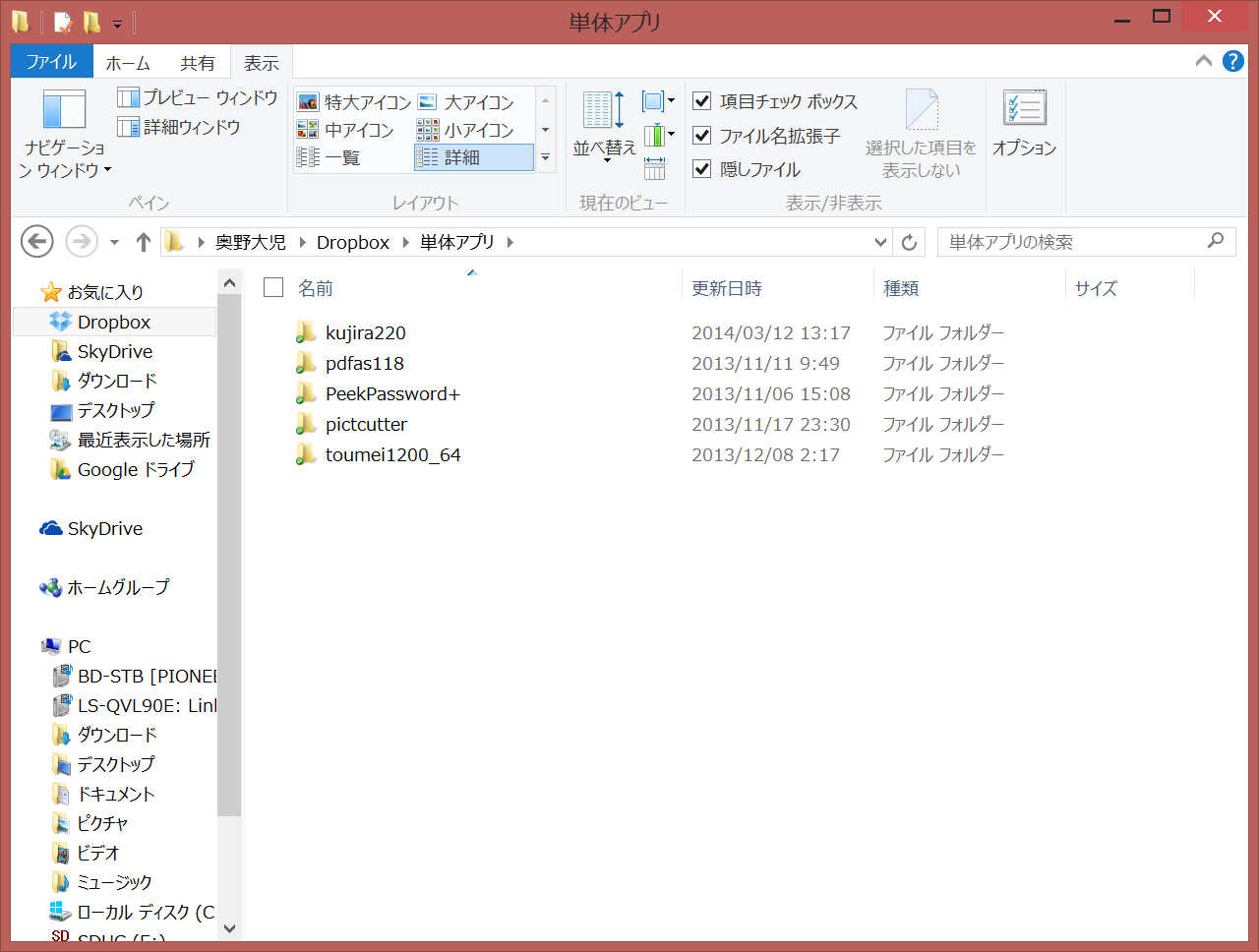Uncheck ファイル名拡張子 to hide extensions
1259x952 pixels.
tap(702, 135)
